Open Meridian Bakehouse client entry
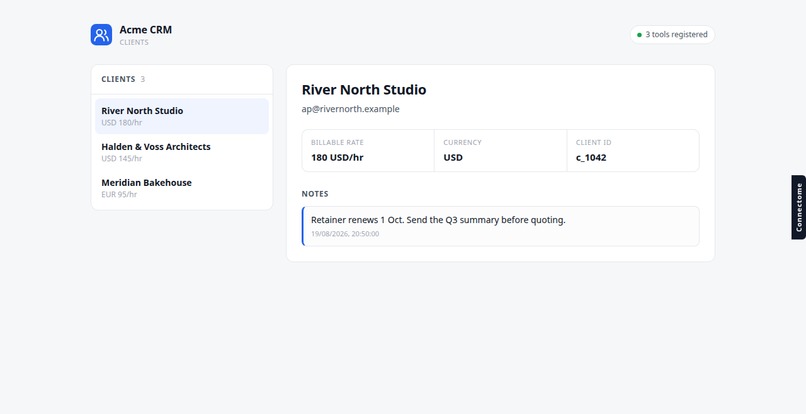The height and width of the screenshot is (414, 806). pyautogui.click(x=182, y=188)
